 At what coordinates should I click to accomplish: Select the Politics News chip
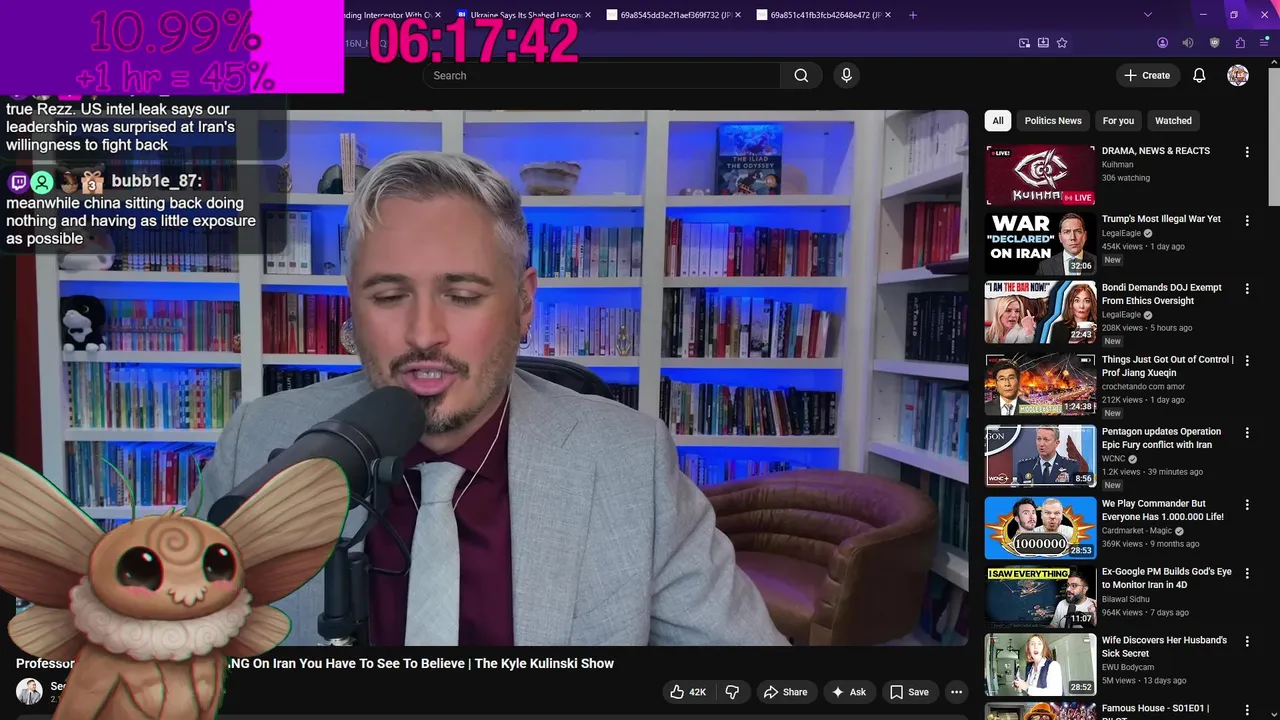coord(1053,120)
